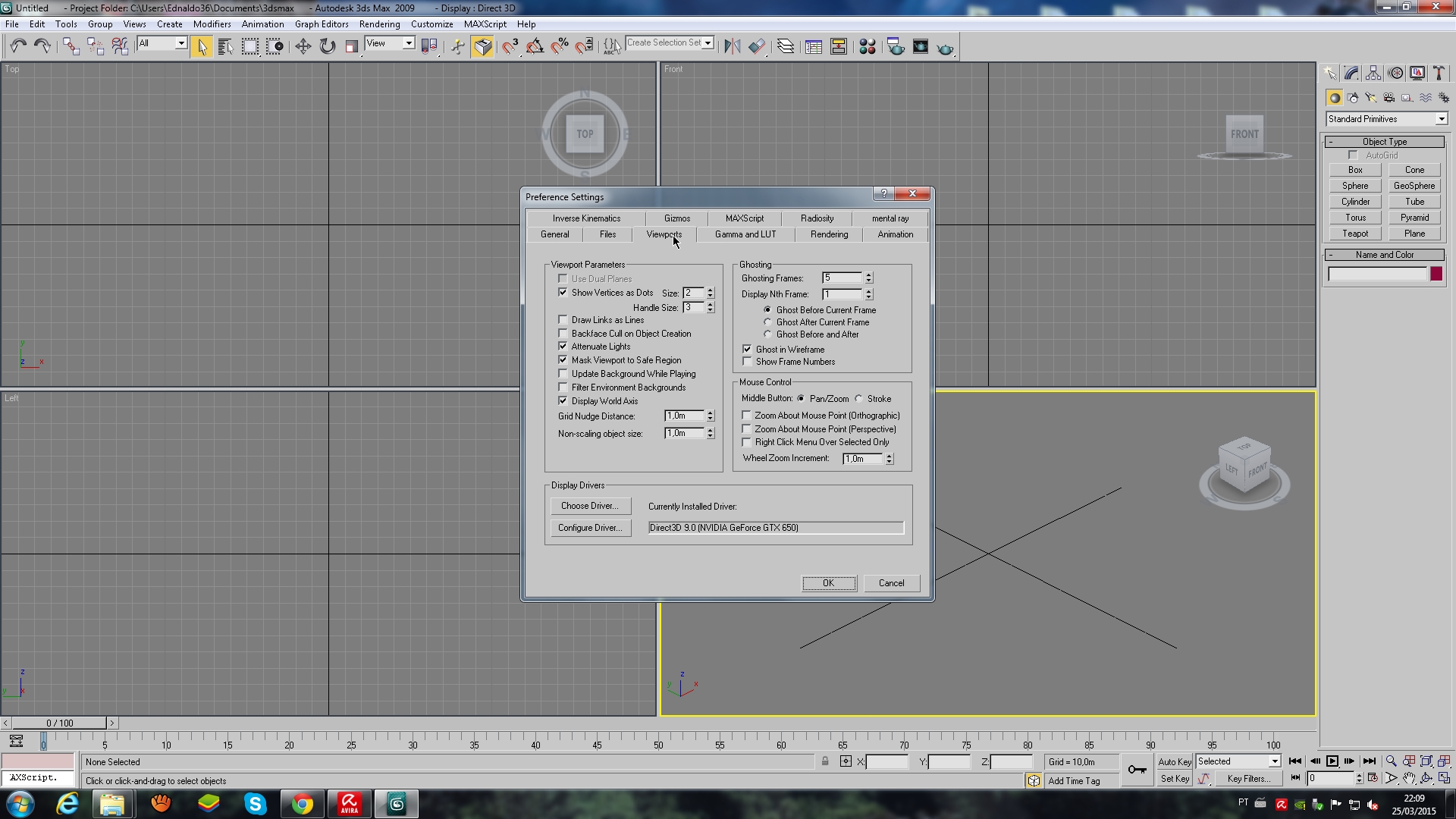Click the Grid Nudge Distance input field
Image resolution: width=1456 pixels, height=819 pixels.
point(685,415)
